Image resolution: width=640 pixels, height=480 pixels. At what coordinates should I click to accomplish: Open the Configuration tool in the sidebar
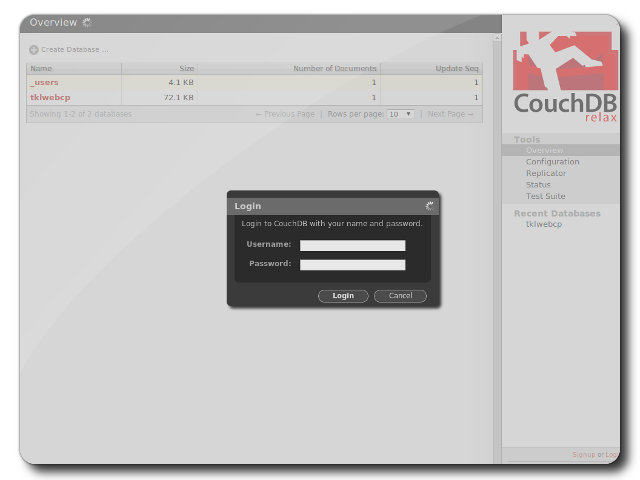click(552, 162)
